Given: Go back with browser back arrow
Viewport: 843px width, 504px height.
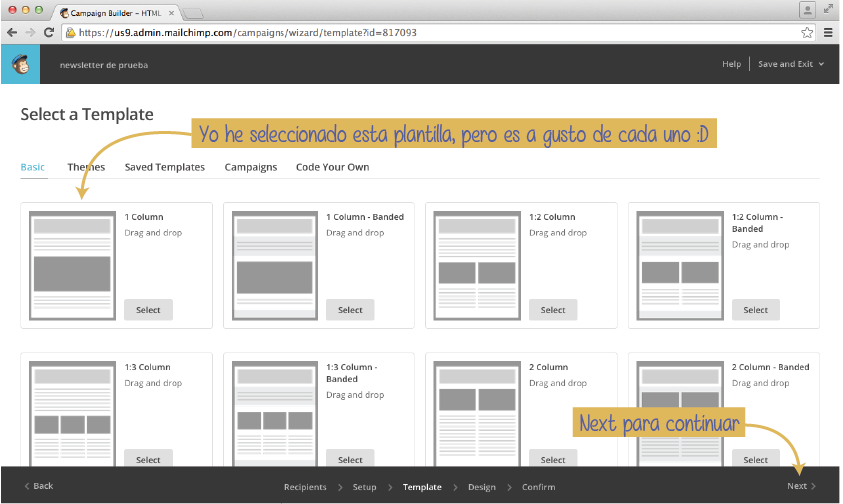Looking at the screenshot, I should click(12, 33).
